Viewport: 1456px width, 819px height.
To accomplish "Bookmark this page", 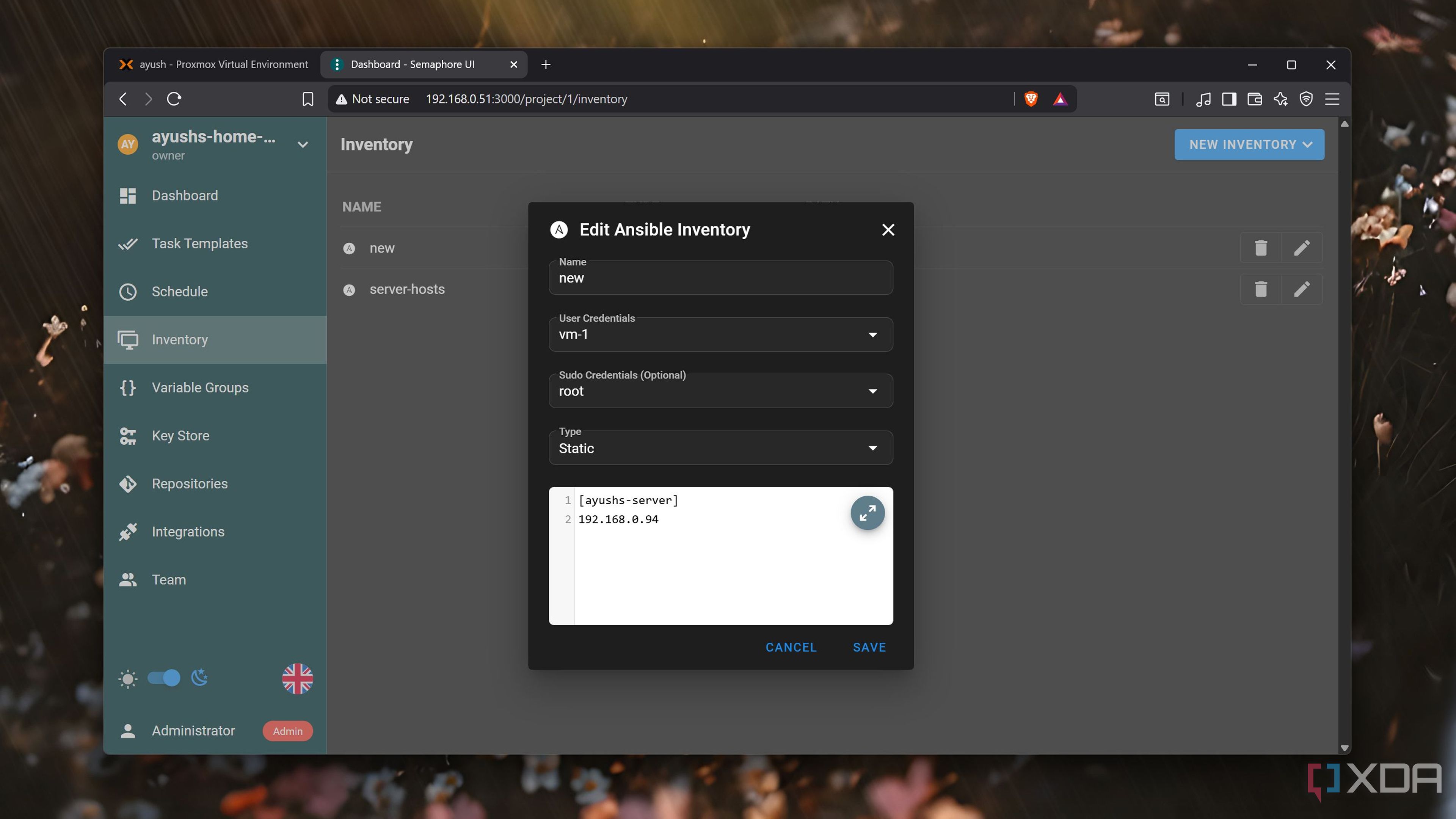I will pyautogui.click(x=308, y=99).
